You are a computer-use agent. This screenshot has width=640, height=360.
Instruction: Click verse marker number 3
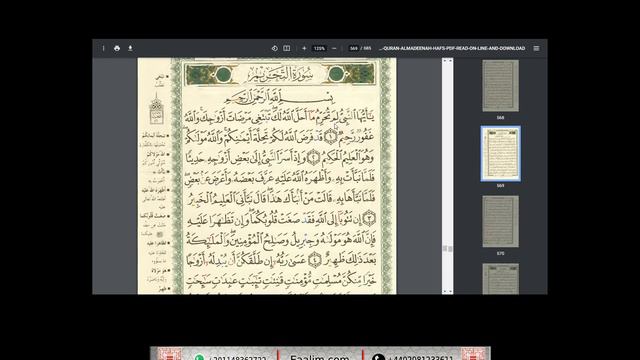coord(369,218)
